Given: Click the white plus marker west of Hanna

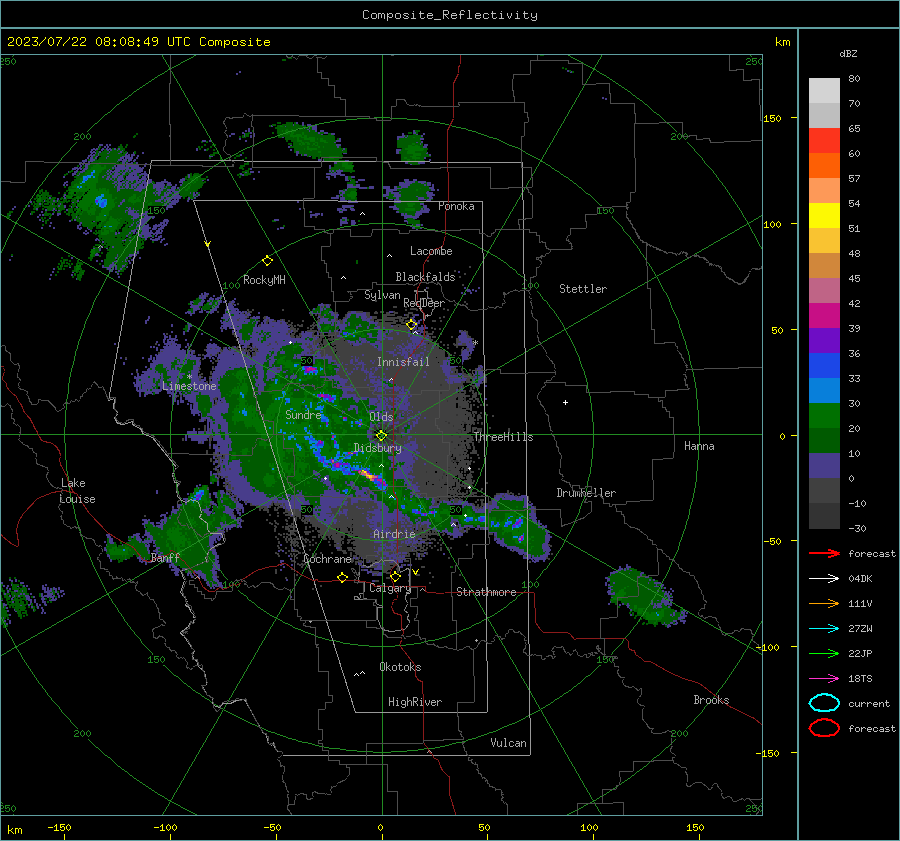Looking at the screenshot, I should click(565, 402).
